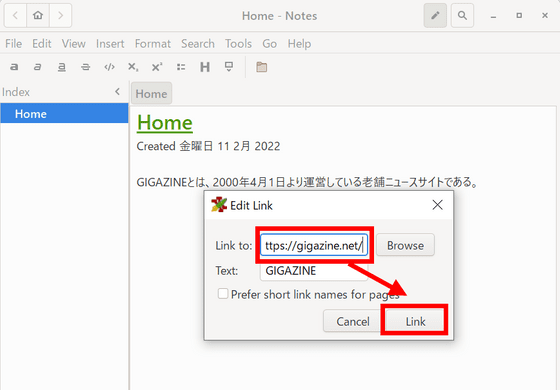Viewport: 560px width, 390px height.
Task: Open the View menu
Action: [74, 44]
